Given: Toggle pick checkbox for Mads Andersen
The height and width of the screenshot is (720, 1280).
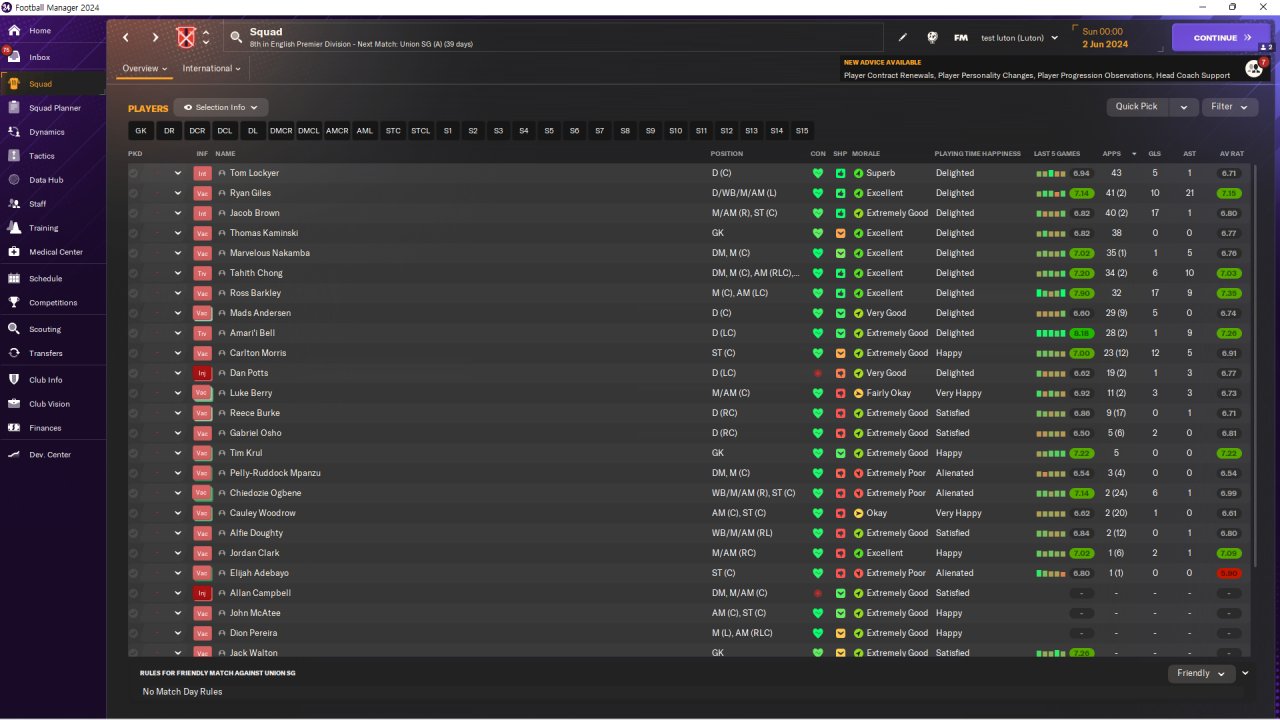Looking at the screenshot, I should (x=134, y=313).
